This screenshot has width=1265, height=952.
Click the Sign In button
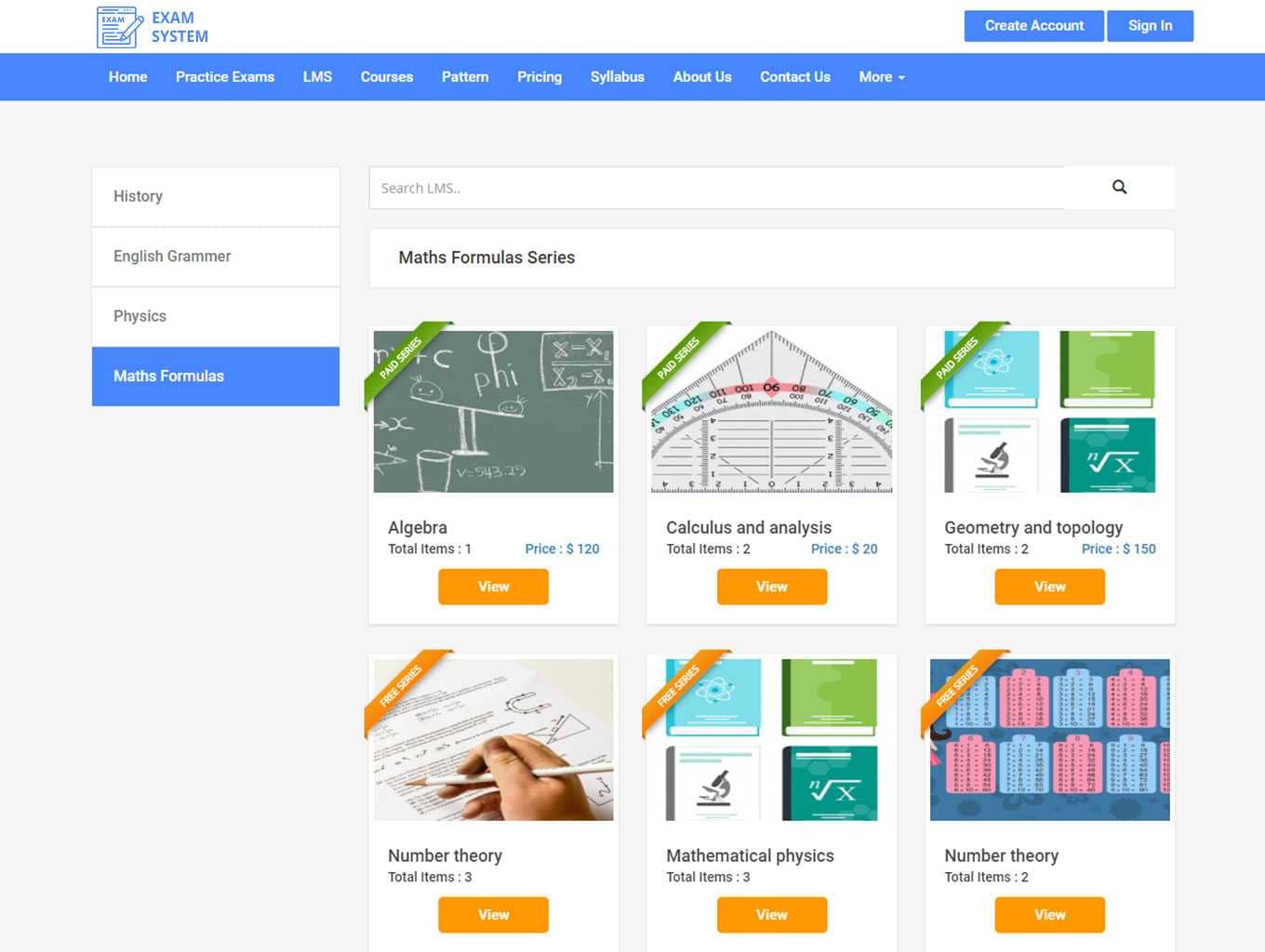pos(1150,26)
